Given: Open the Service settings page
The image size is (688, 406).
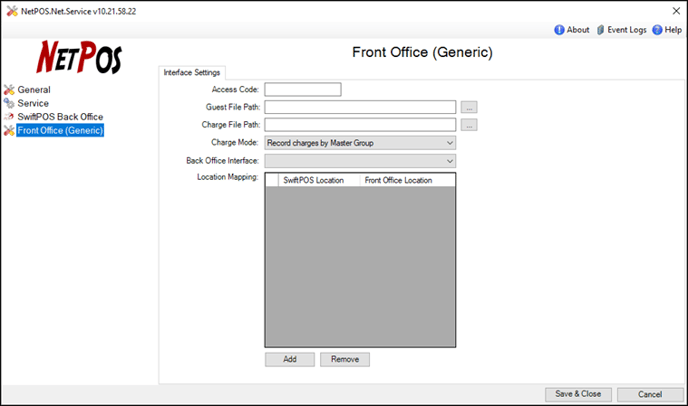Looking at the screenshot, I should pyautogui.click(x=33, y=103).
